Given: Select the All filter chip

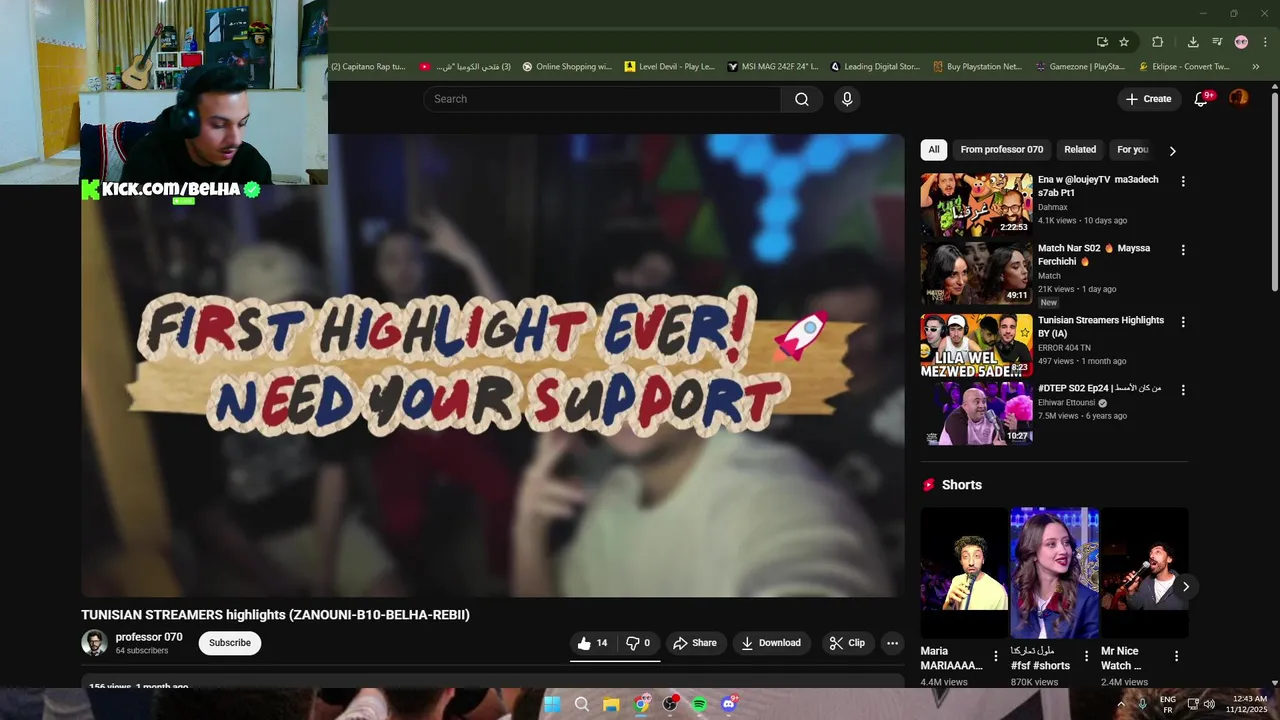Looking at the screenshot, I should click(x=934, y=150).
